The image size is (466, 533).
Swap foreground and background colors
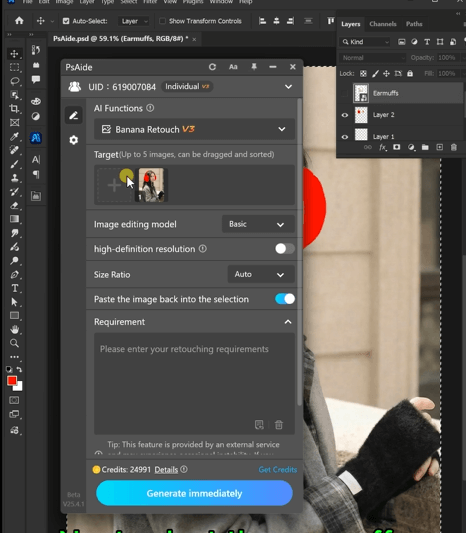click(19, 369)
